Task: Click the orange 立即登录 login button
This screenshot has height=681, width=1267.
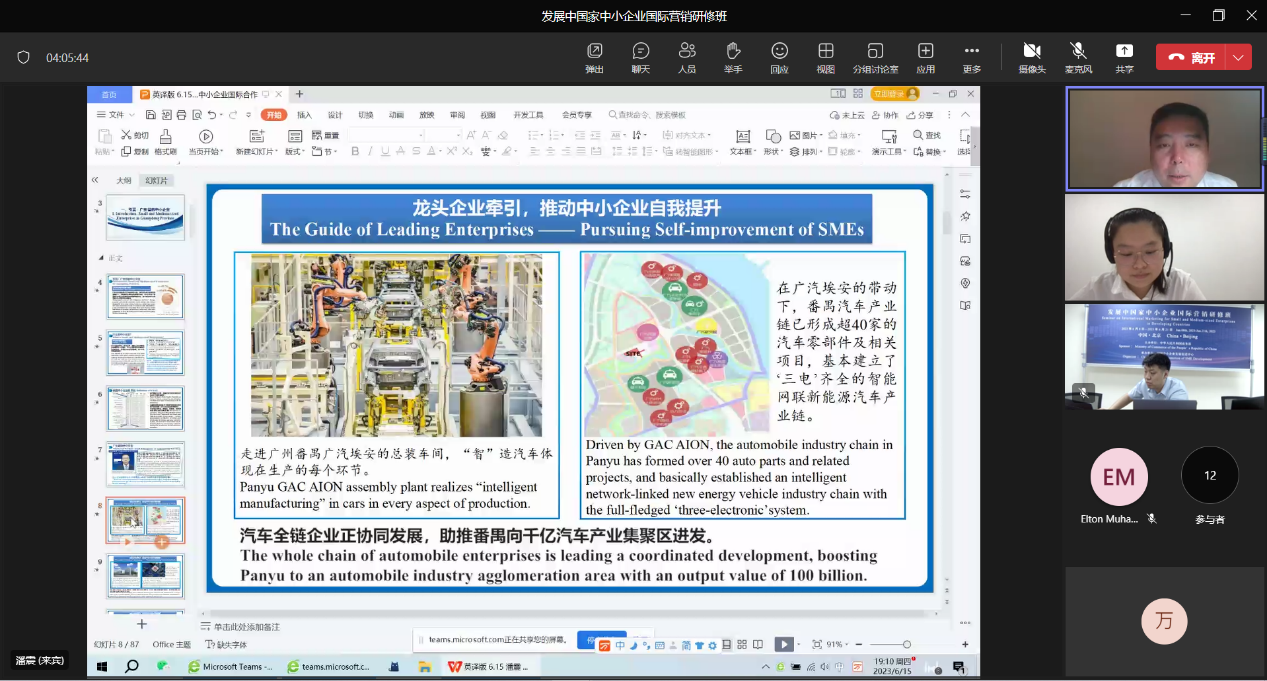Action: click(895, 94)
